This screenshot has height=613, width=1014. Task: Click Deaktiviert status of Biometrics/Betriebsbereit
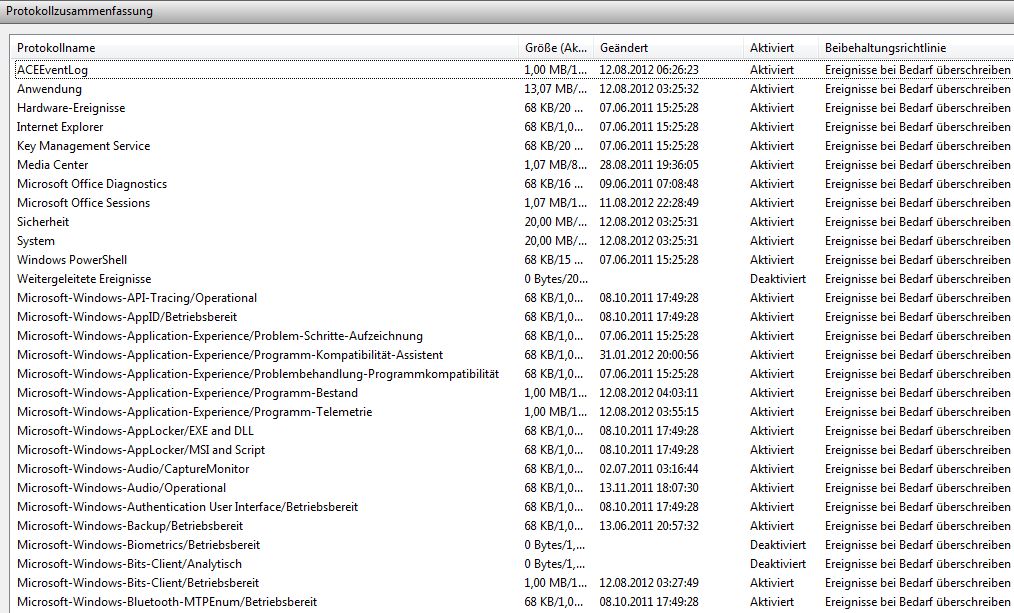(778, 544)
